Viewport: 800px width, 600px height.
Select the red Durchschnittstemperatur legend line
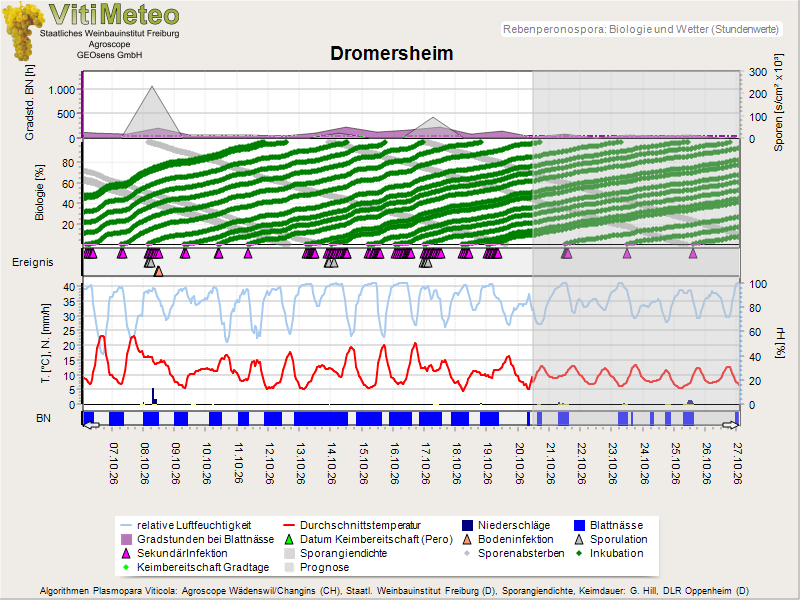289,526
